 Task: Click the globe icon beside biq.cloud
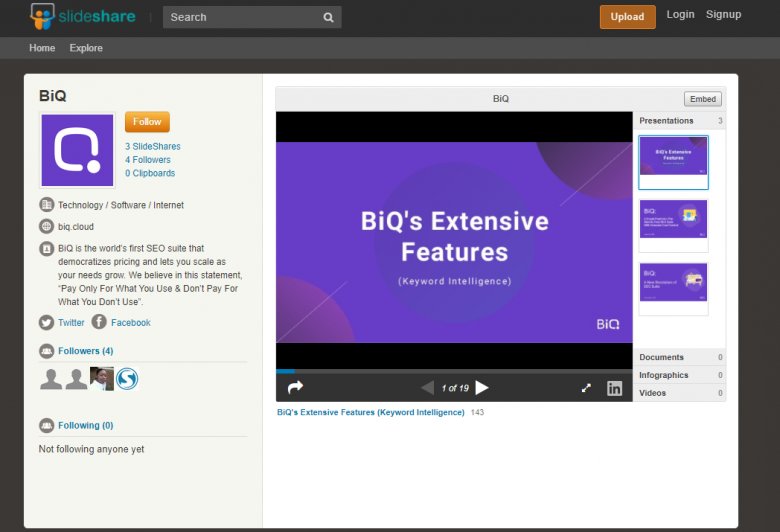point(46,226)
